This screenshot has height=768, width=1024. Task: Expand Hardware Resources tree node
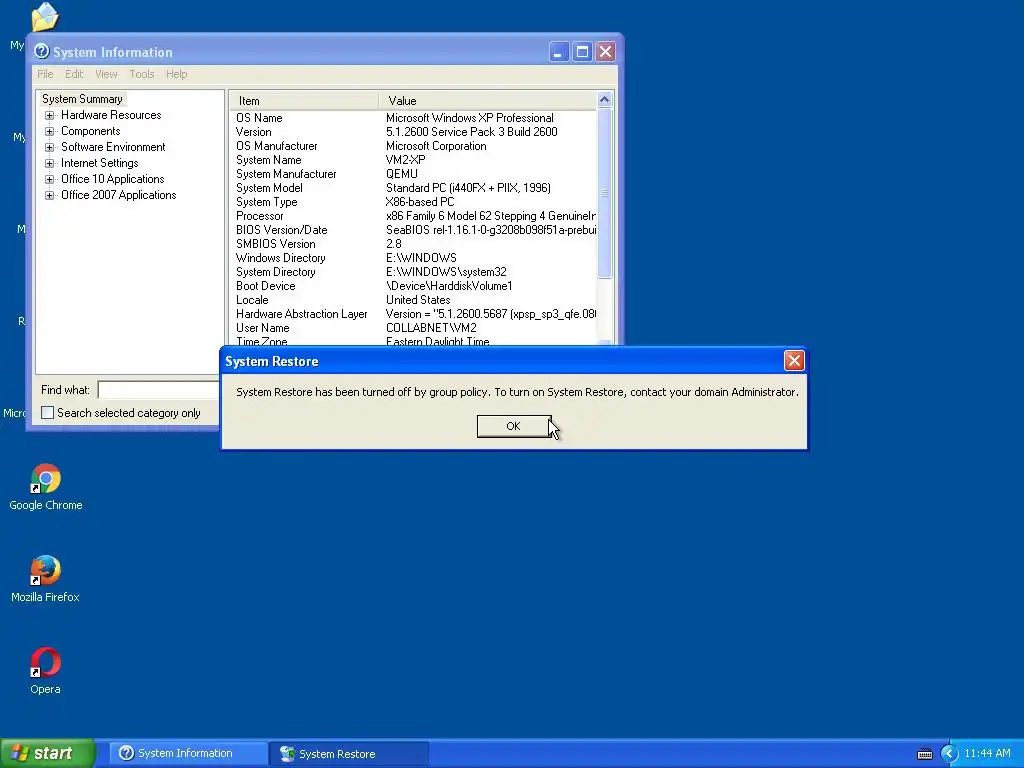click(x=49, y=116)
